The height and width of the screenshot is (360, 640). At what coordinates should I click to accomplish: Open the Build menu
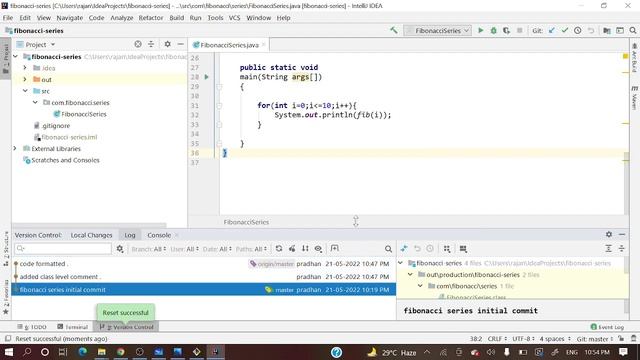(x=176, y=18)
